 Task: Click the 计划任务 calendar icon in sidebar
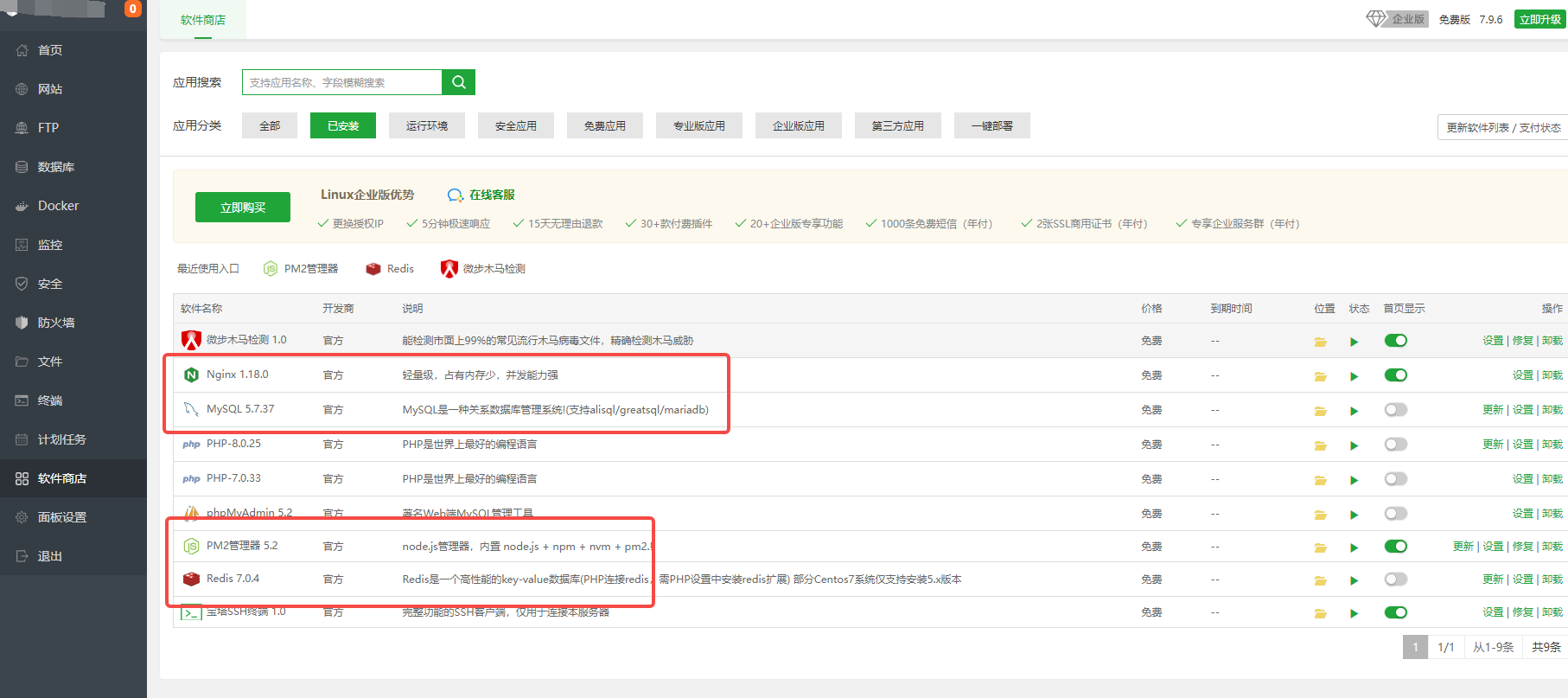pos(22,439)
